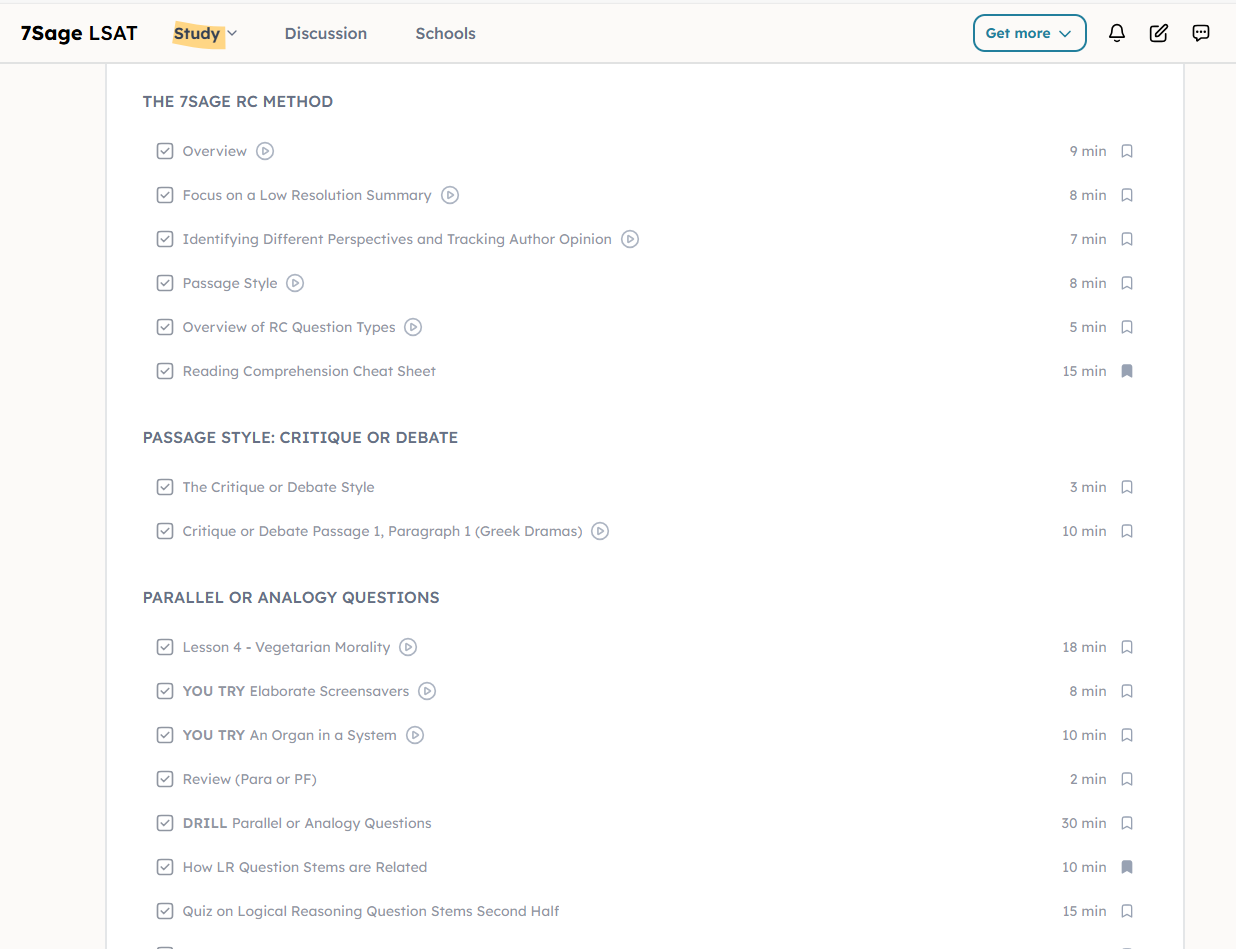
Task: Remove bookmark from Reading Comprehension Cheat Sheet
Action: 1127,371
